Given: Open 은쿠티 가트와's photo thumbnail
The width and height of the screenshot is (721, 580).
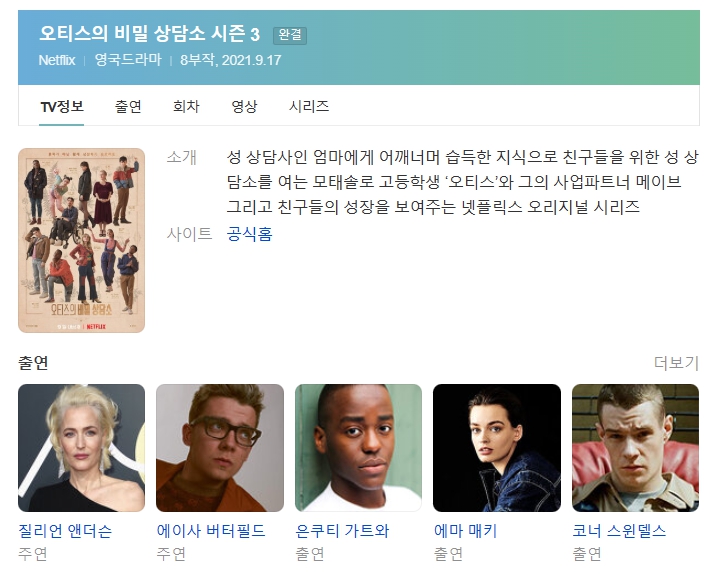Looking at the screenshot, I should point(358,448).
